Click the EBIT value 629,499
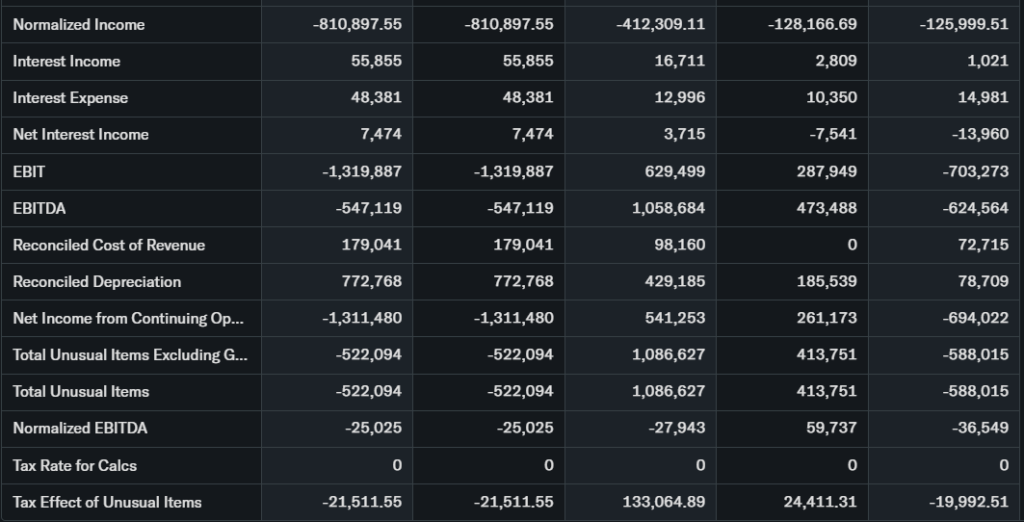The width and height of the screenshot is (1024, 522). pos(676,171)
